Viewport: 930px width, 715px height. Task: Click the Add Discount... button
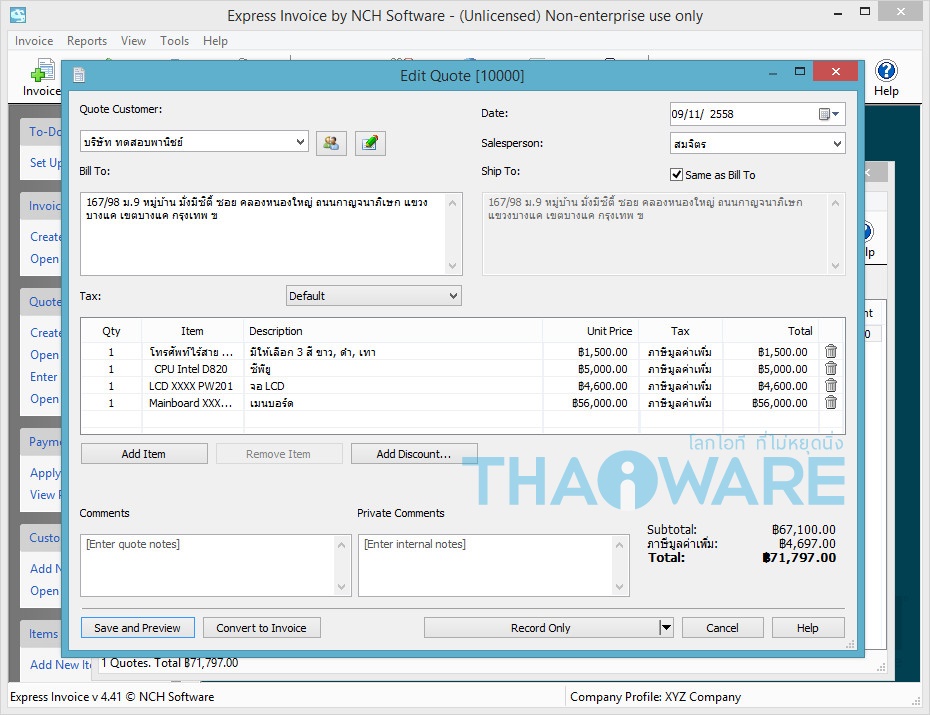pyautogui.click(x=414, y=454)
